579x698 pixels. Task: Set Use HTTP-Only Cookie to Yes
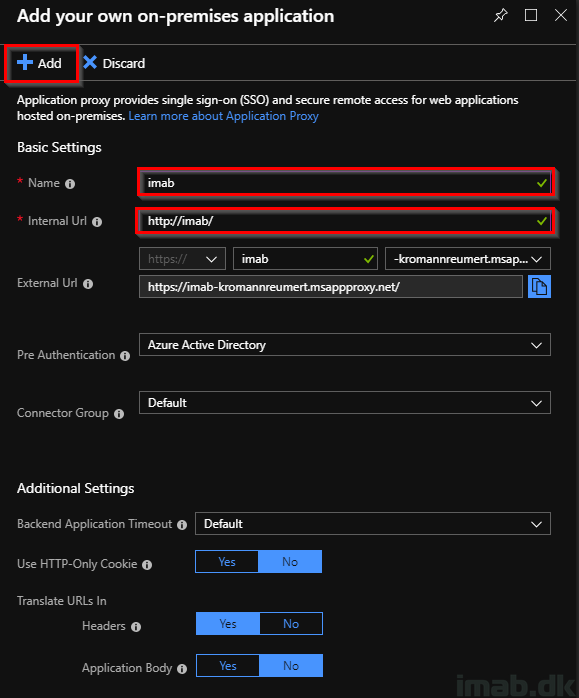click(227, 562)
